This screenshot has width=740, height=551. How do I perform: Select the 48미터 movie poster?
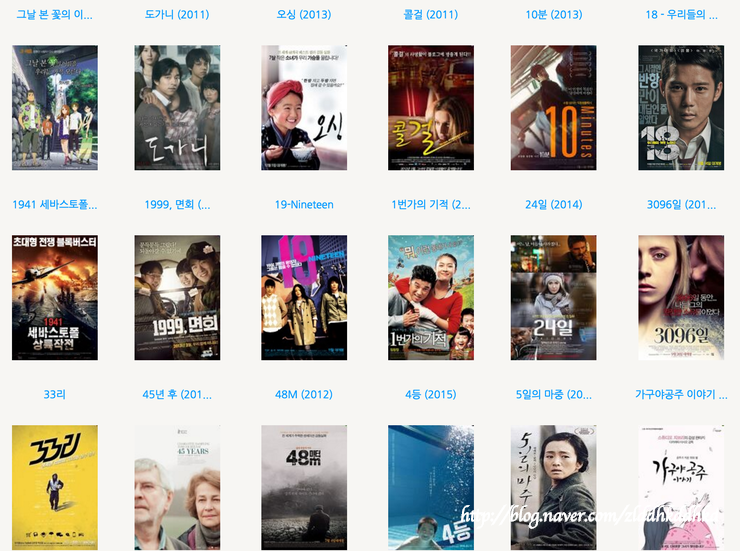coord(304,487)
